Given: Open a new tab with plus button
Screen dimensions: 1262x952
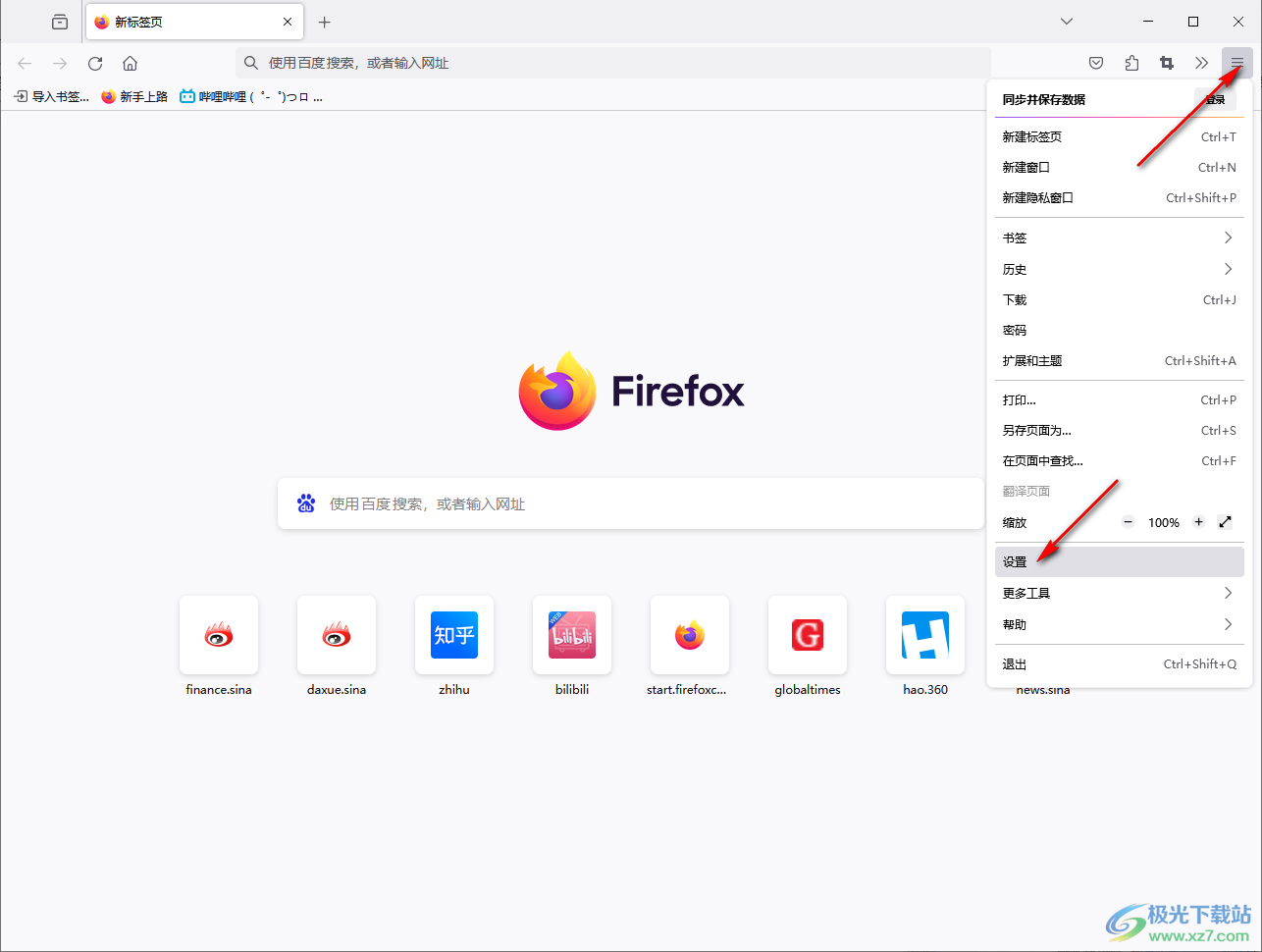Looking at the screenshot, I should (x=325, y=22).
